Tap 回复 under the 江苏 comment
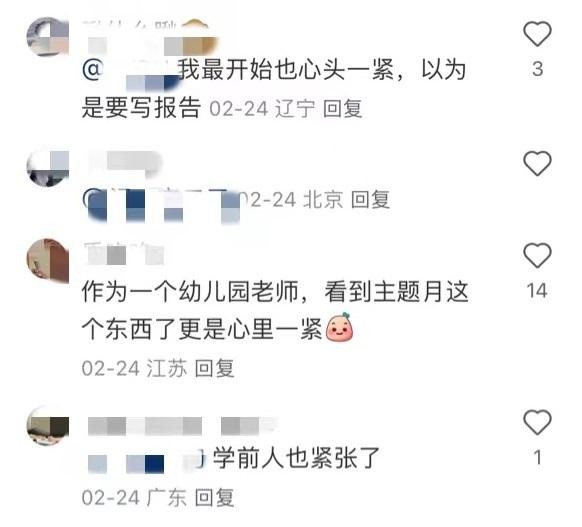The width and height of the screenshot is (582, 527). [214, 368]
